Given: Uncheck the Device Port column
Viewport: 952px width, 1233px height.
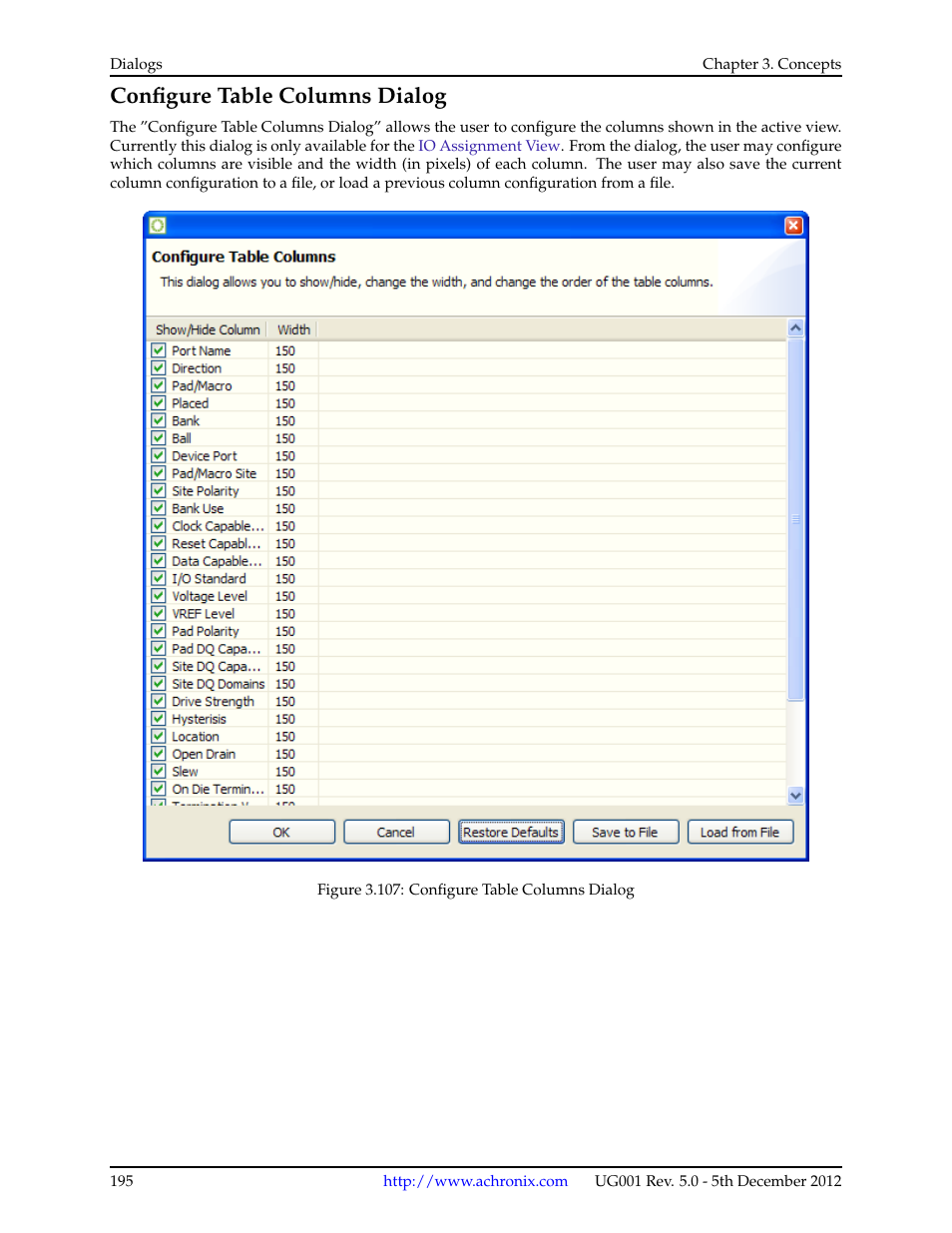Looking at the screenshot, I should (x=158, y=455).
